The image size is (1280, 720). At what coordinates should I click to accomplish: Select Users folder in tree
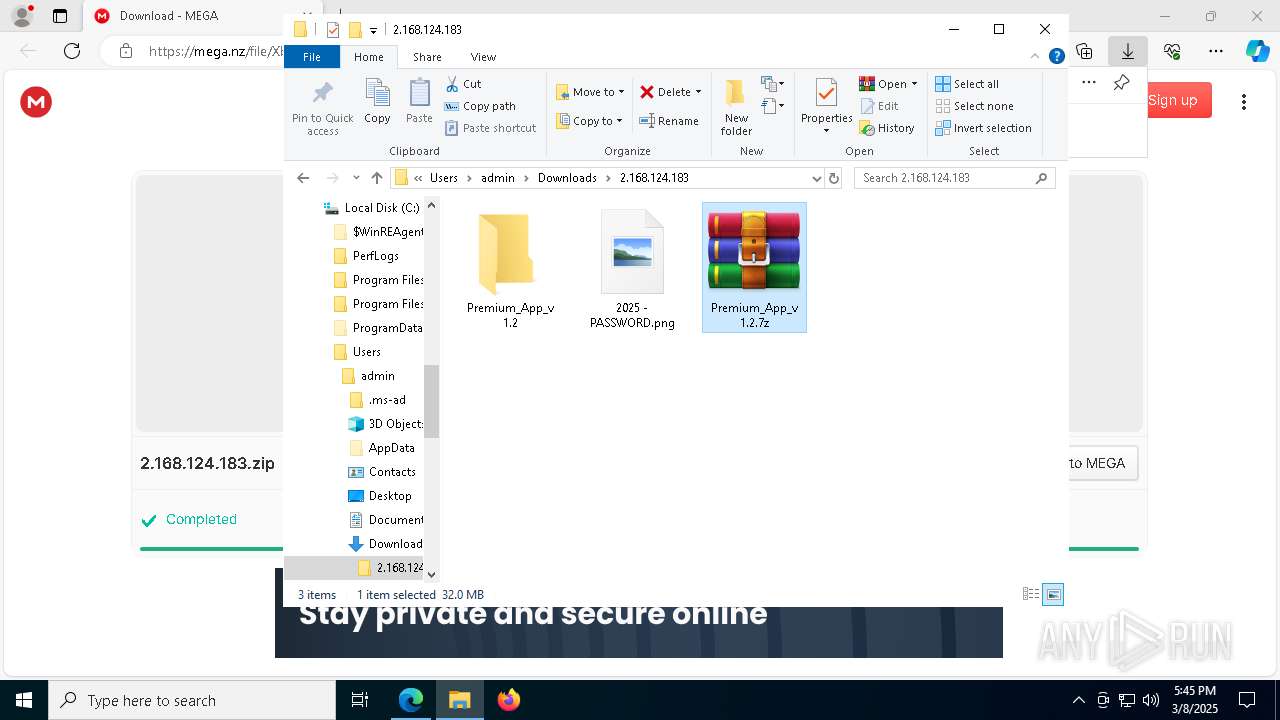366,352
